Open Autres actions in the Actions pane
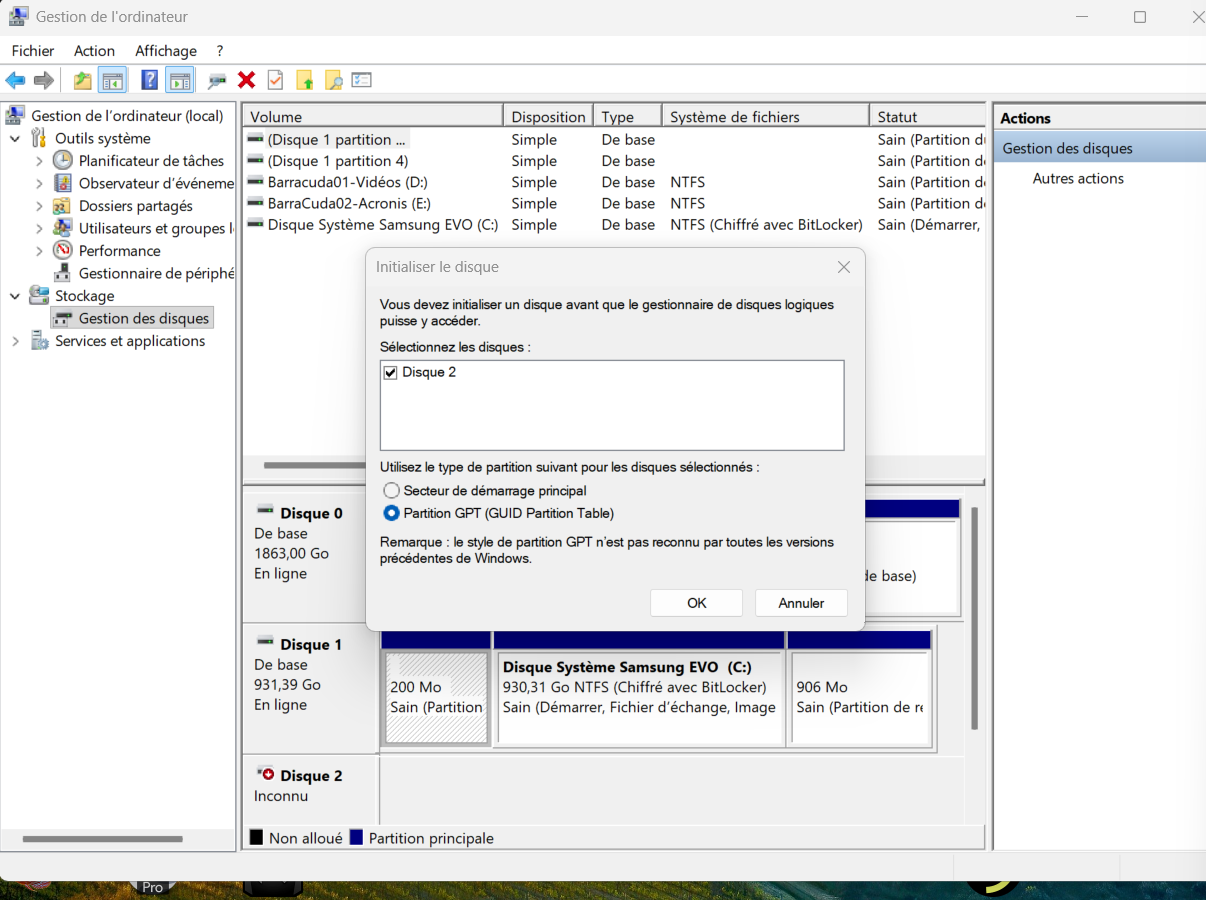The image size is (1206, 900). [x=1078, y=179]
